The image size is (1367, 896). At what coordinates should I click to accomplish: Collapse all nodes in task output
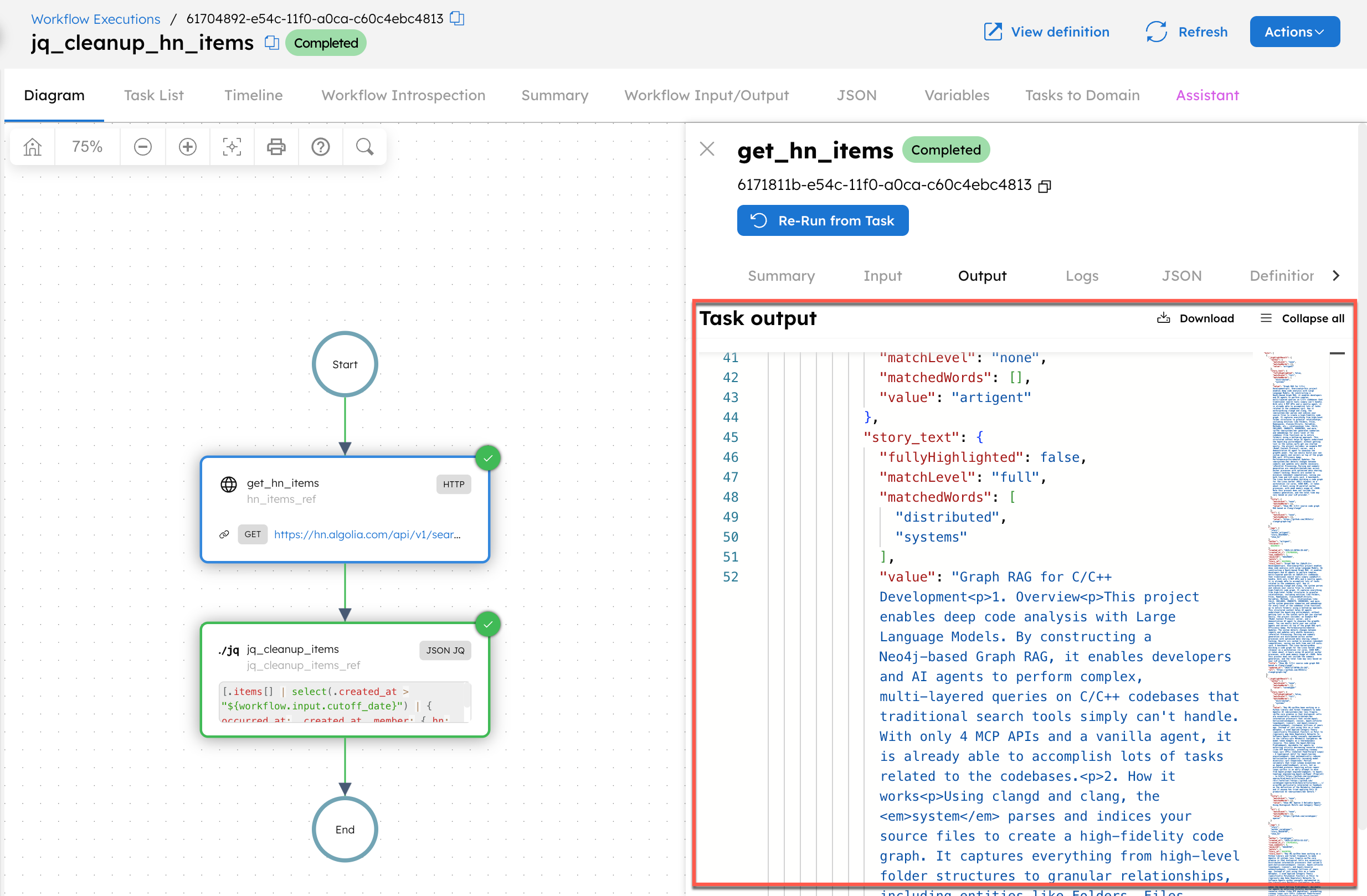[x=1302, y=318]
